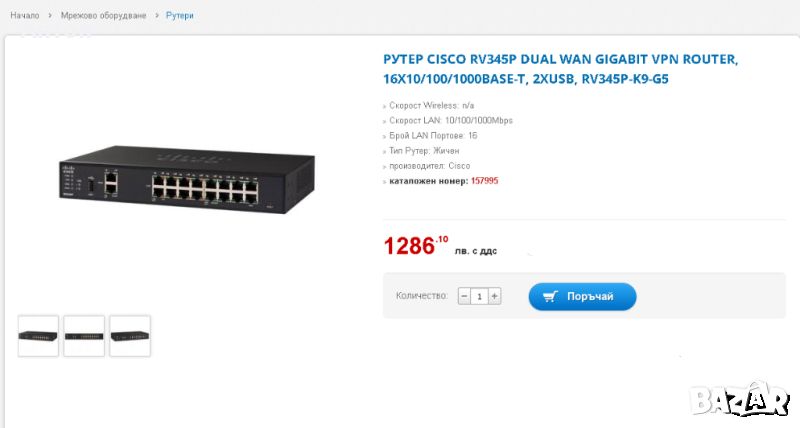Open the Рутери breadcrumb link
Screen dimensions: 800x428
[180, 16]
